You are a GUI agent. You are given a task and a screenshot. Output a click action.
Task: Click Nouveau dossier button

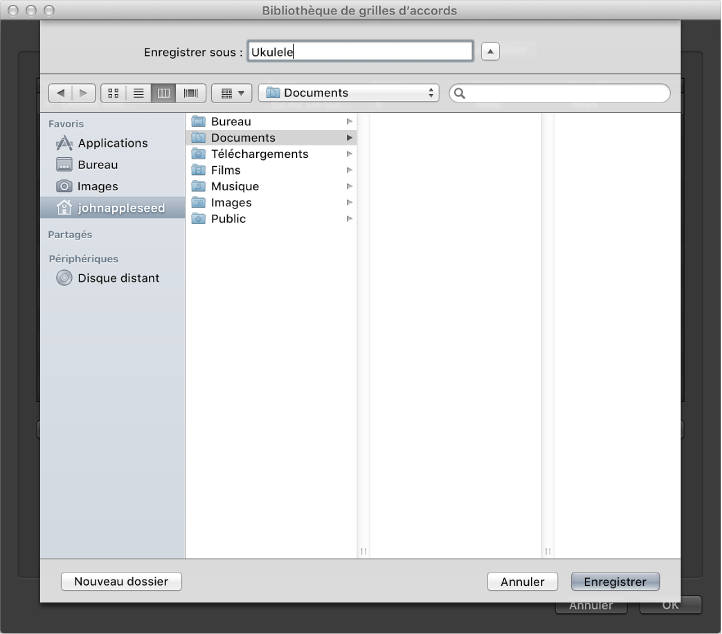pyautogui.click(x=122, y=582)
